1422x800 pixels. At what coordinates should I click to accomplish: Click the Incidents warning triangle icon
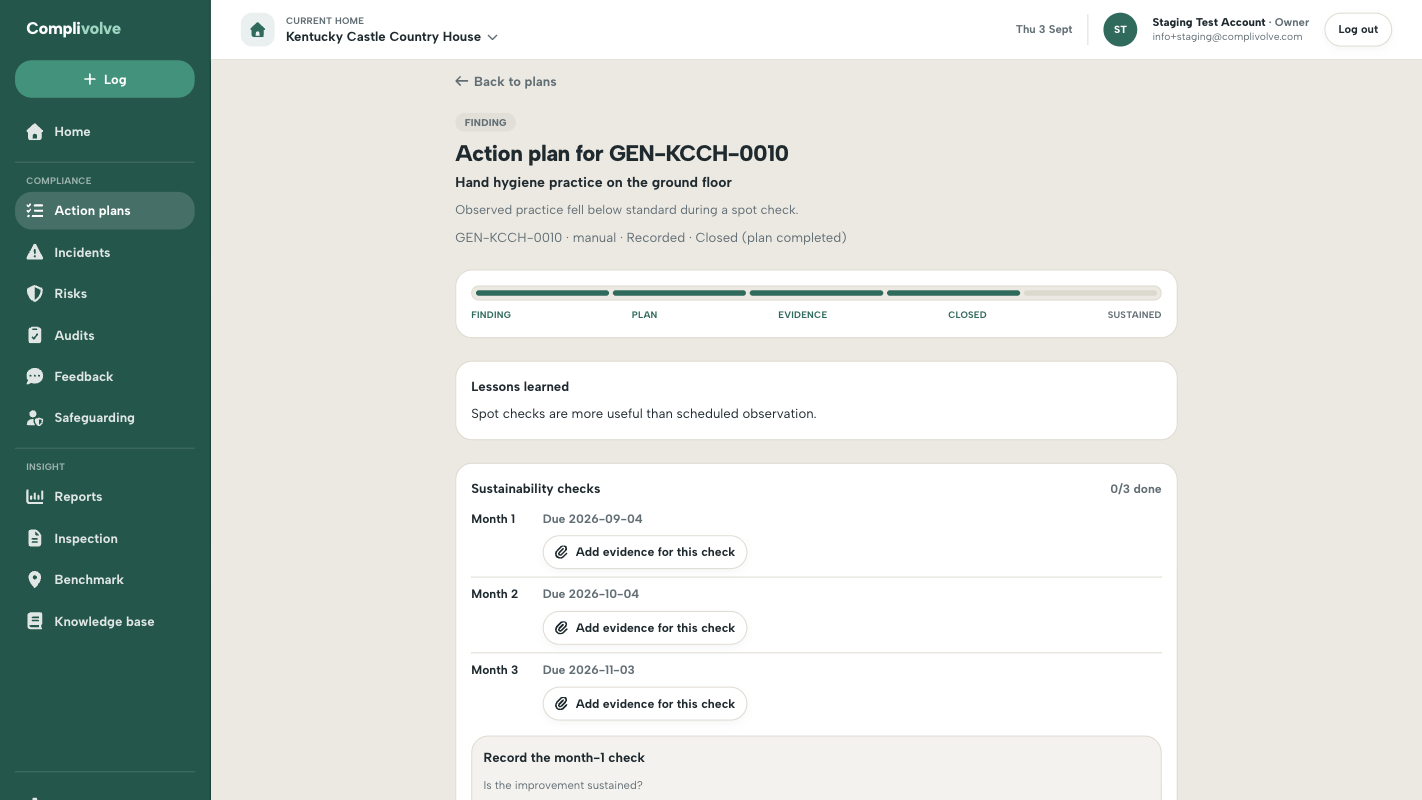pos(35,253)
